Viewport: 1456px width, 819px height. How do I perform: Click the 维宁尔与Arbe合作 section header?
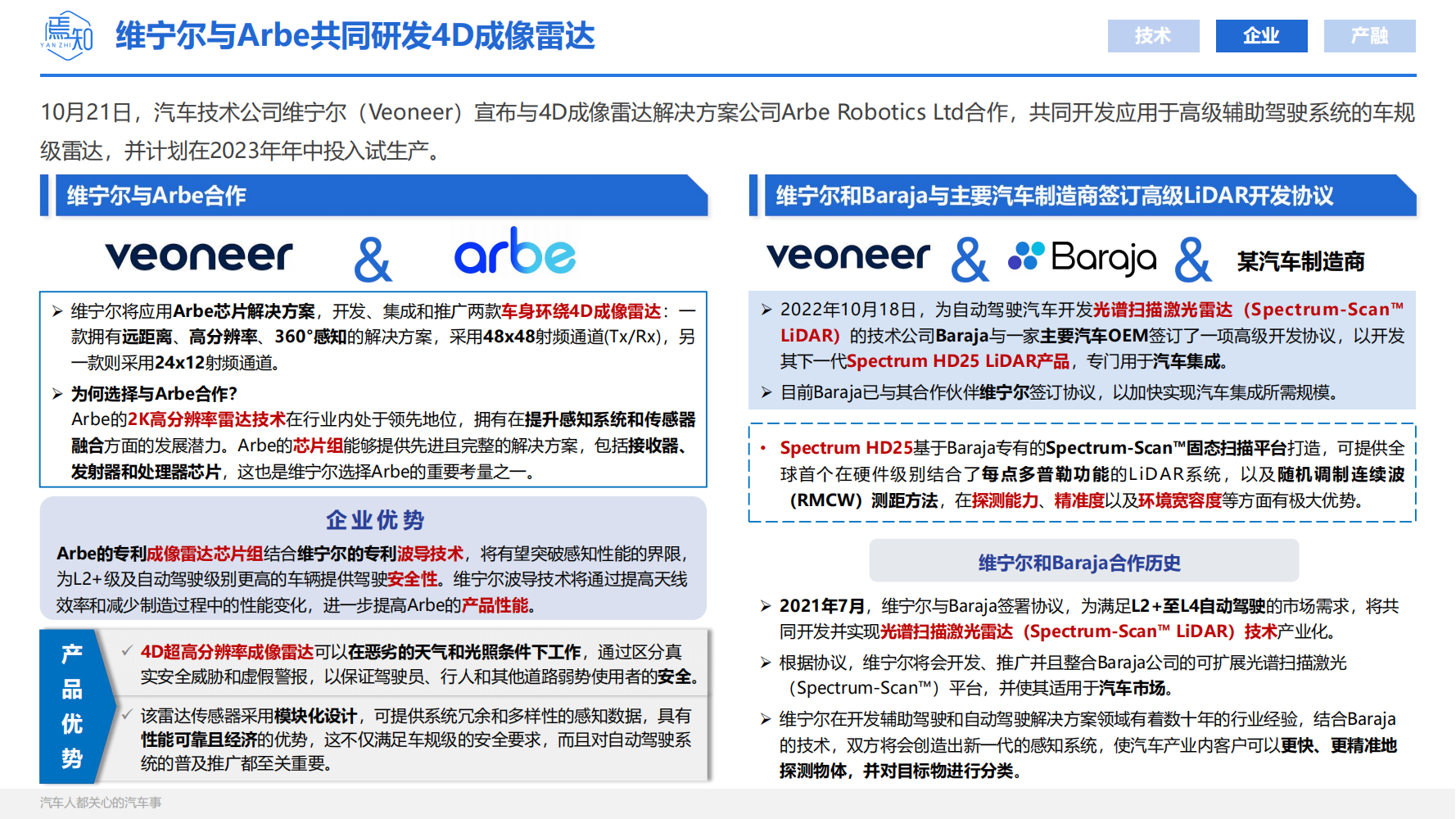tap(374, 195)
